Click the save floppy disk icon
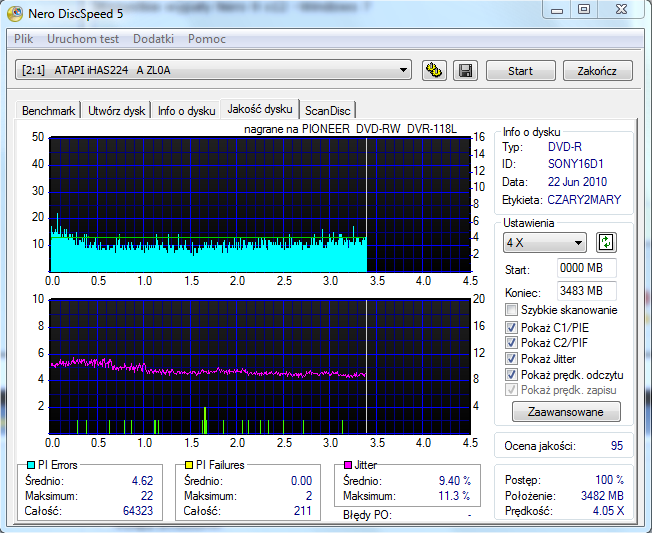The height and width of the screenshot is (533, 652). pyautogui.click(x=465, y=70)
